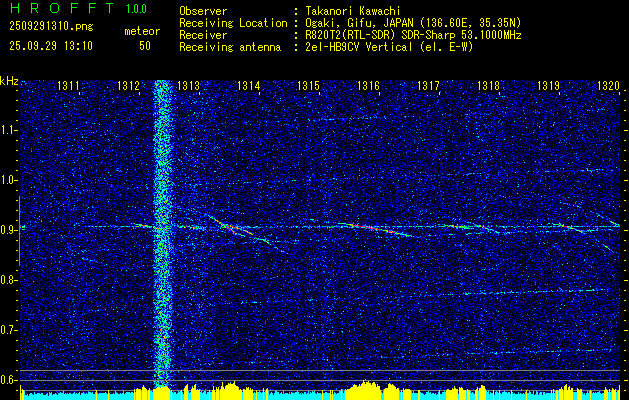Click antenna text 2el-HB9CV Vertical
This screenshot has height=400, width=629.
click(359, 47)
